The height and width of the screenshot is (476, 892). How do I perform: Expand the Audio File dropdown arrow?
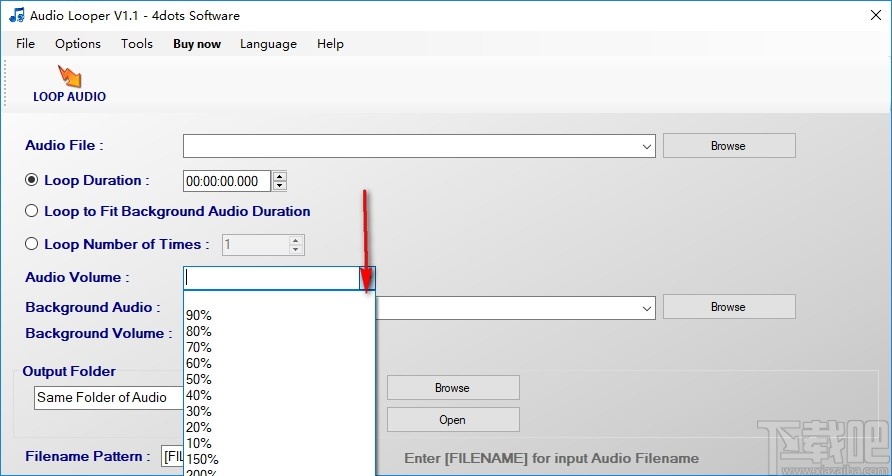click(647, 146)
